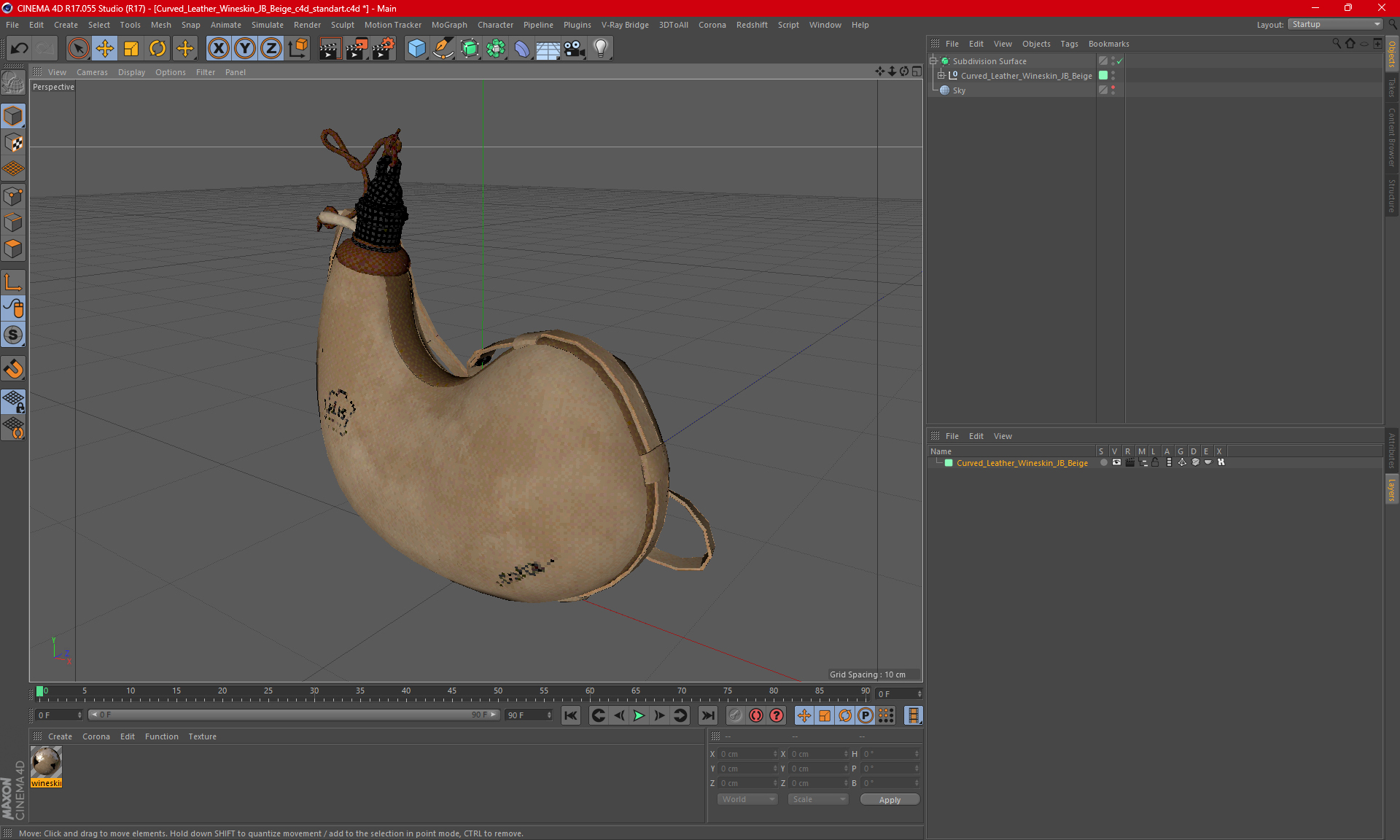The image size is (1400, 840).
Task: Open viewport Cameras menu
Action: coord(92,72)
